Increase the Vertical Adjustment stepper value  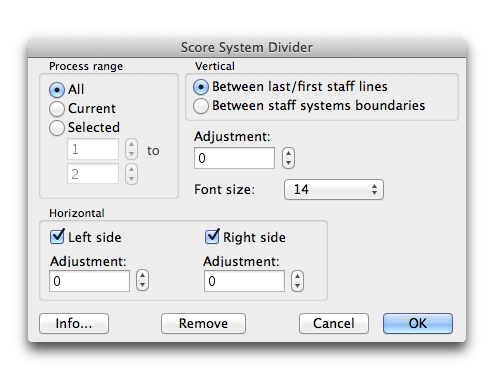(288, 154)
